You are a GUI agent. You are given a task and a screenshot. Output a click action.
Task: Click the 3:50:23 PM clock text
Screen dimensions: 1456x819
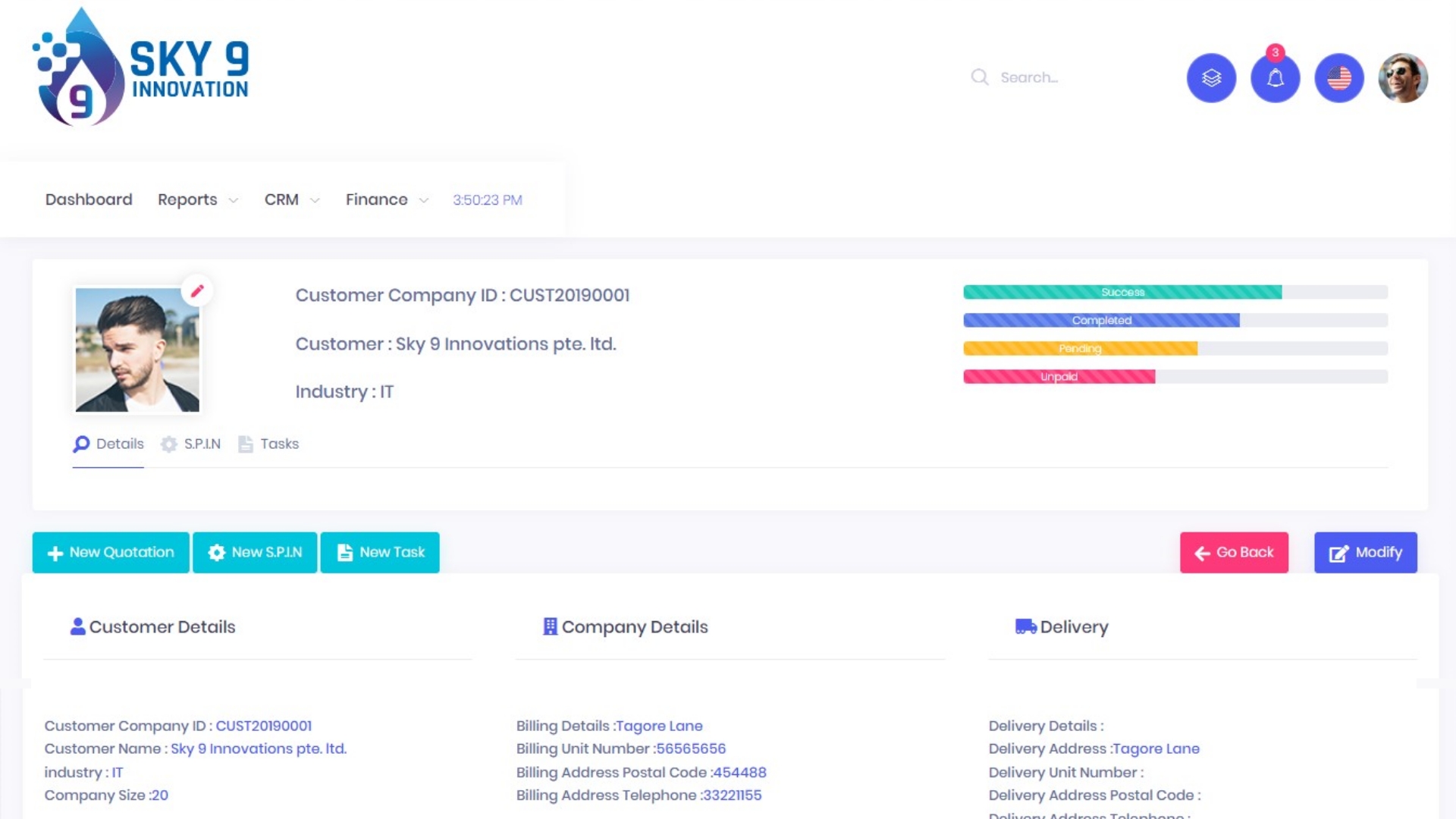tap(488, 200)
